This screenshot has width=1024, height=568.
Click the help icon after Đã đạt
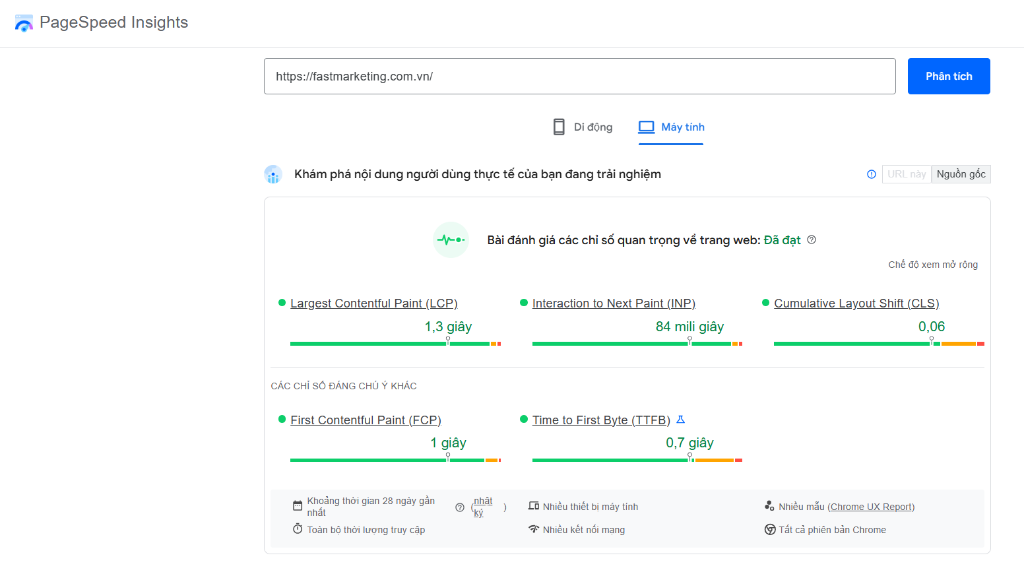811,240
